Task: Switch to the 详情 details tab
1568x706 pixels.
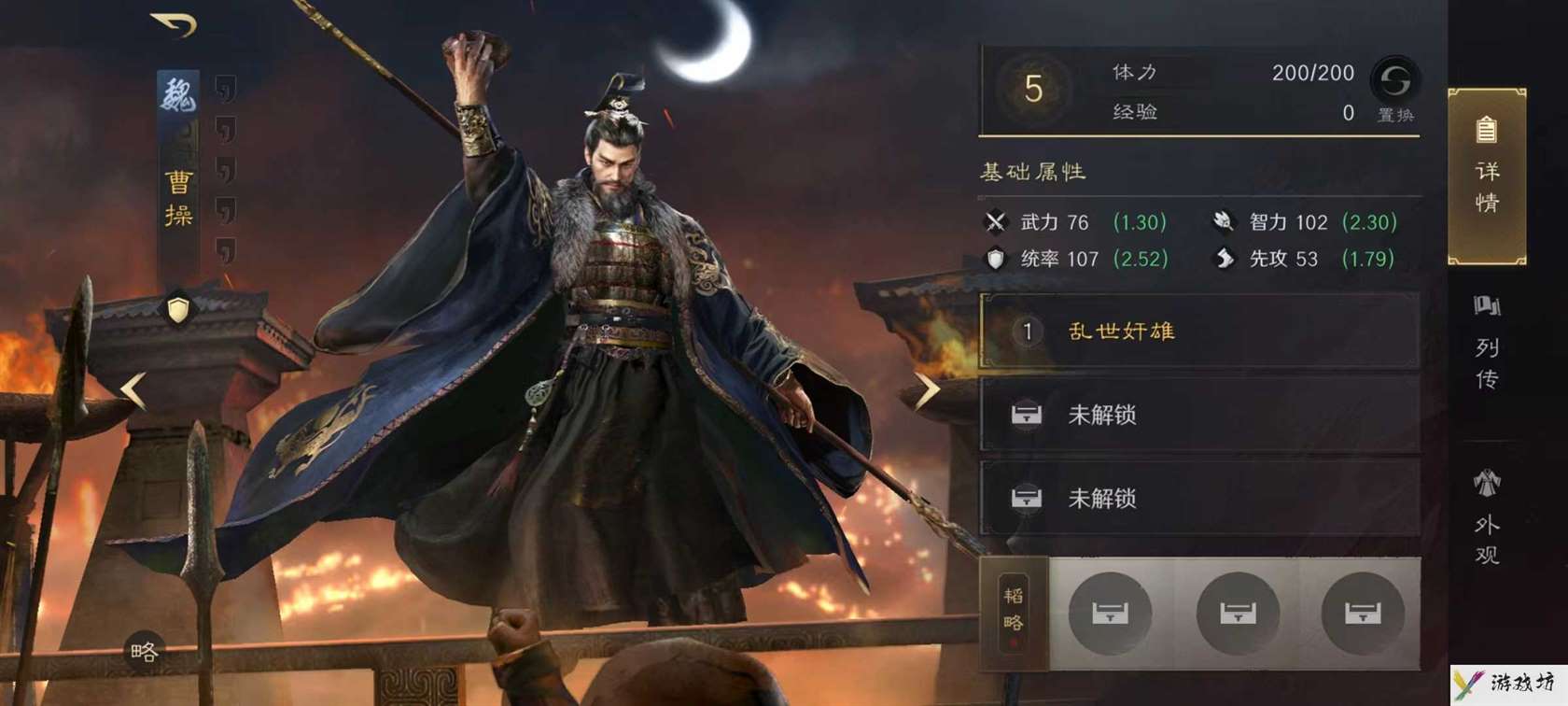Action: point(1487,176)
